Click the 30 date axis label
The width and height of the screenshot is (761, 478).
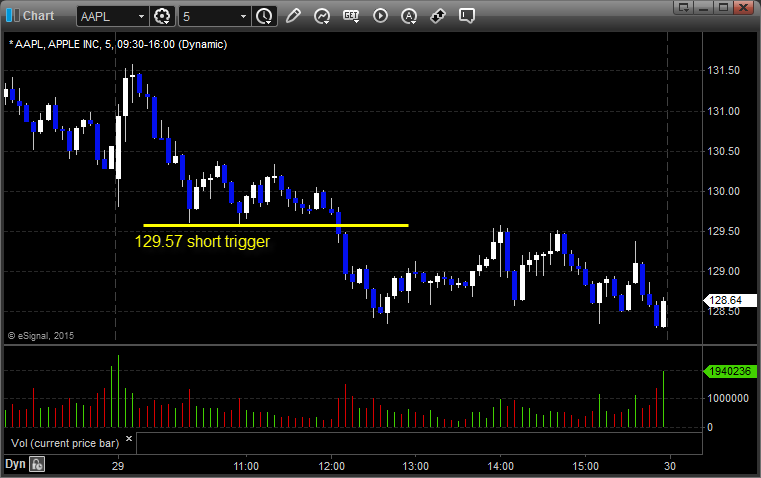[x=670, y=466]
